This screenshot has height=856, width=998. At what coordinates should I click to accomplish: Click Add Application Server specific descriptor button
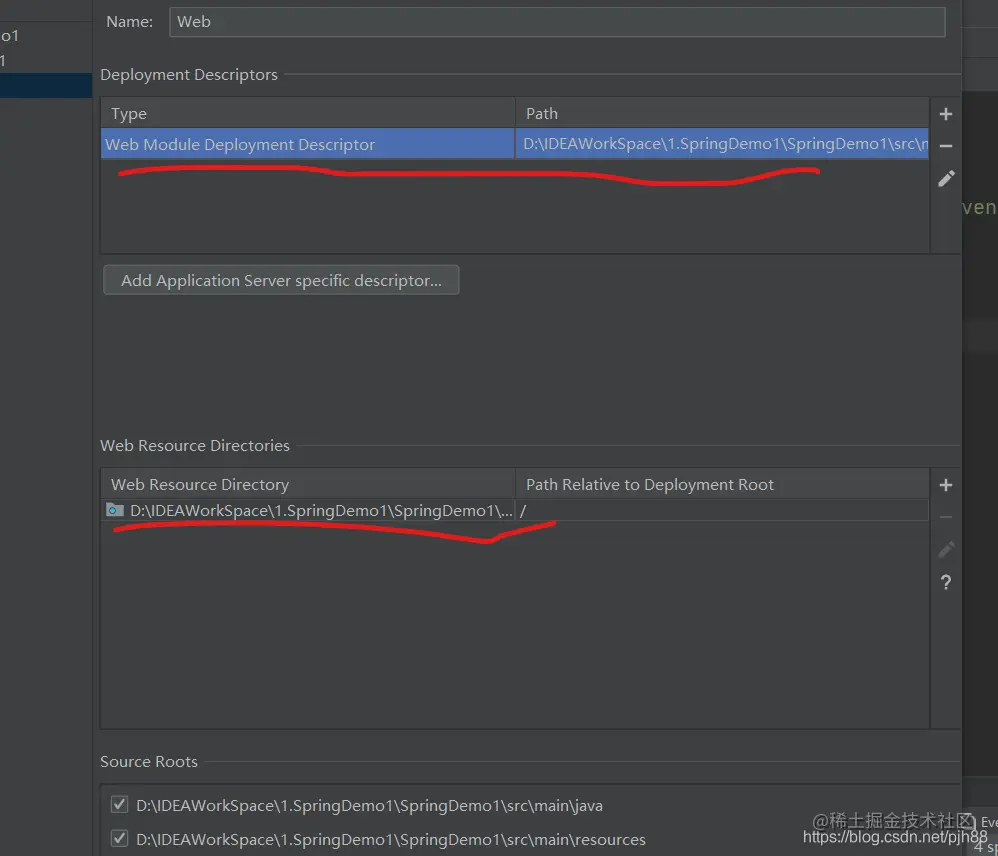281,280
